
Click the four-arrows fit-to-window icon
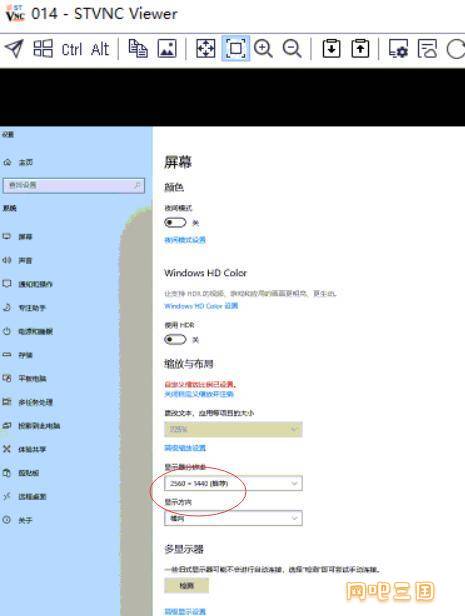click(x=205, y=49)
